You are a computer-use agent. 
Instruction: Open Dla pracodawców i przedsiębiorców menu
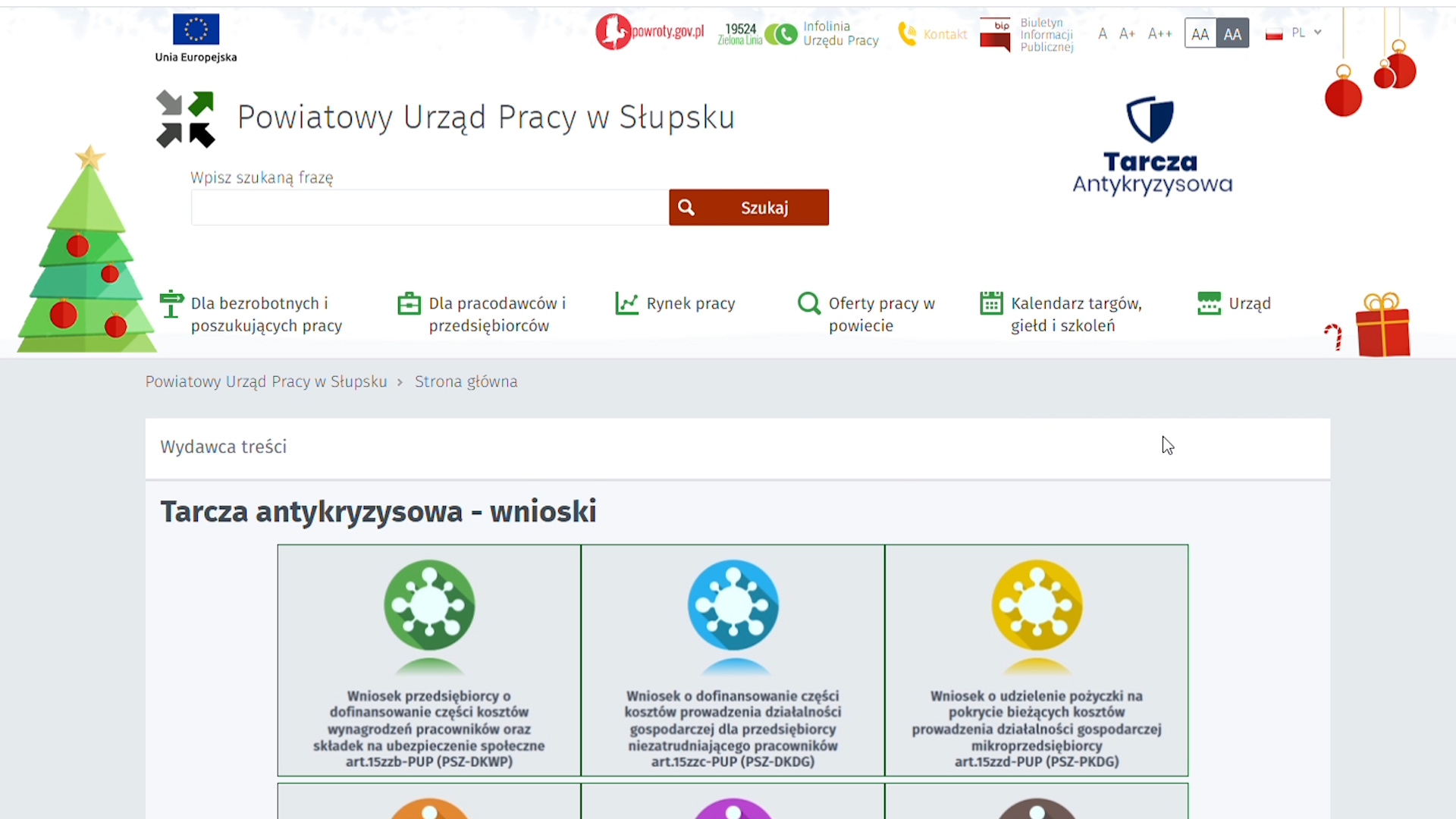pos(497,314)
